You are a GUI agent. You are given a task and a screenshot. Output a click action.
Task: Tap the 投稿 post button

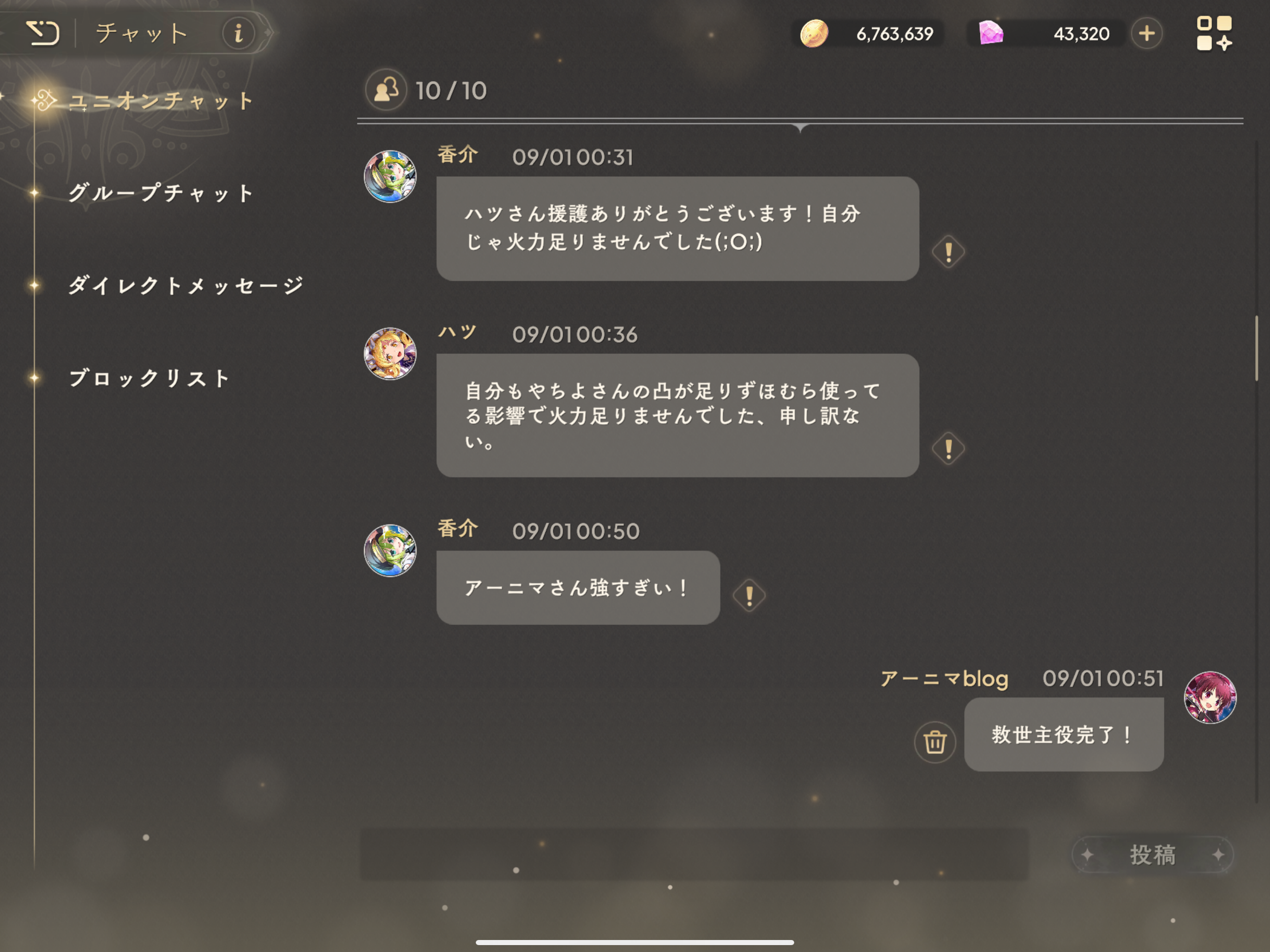pyautogui.click(x=1152, y=854)
